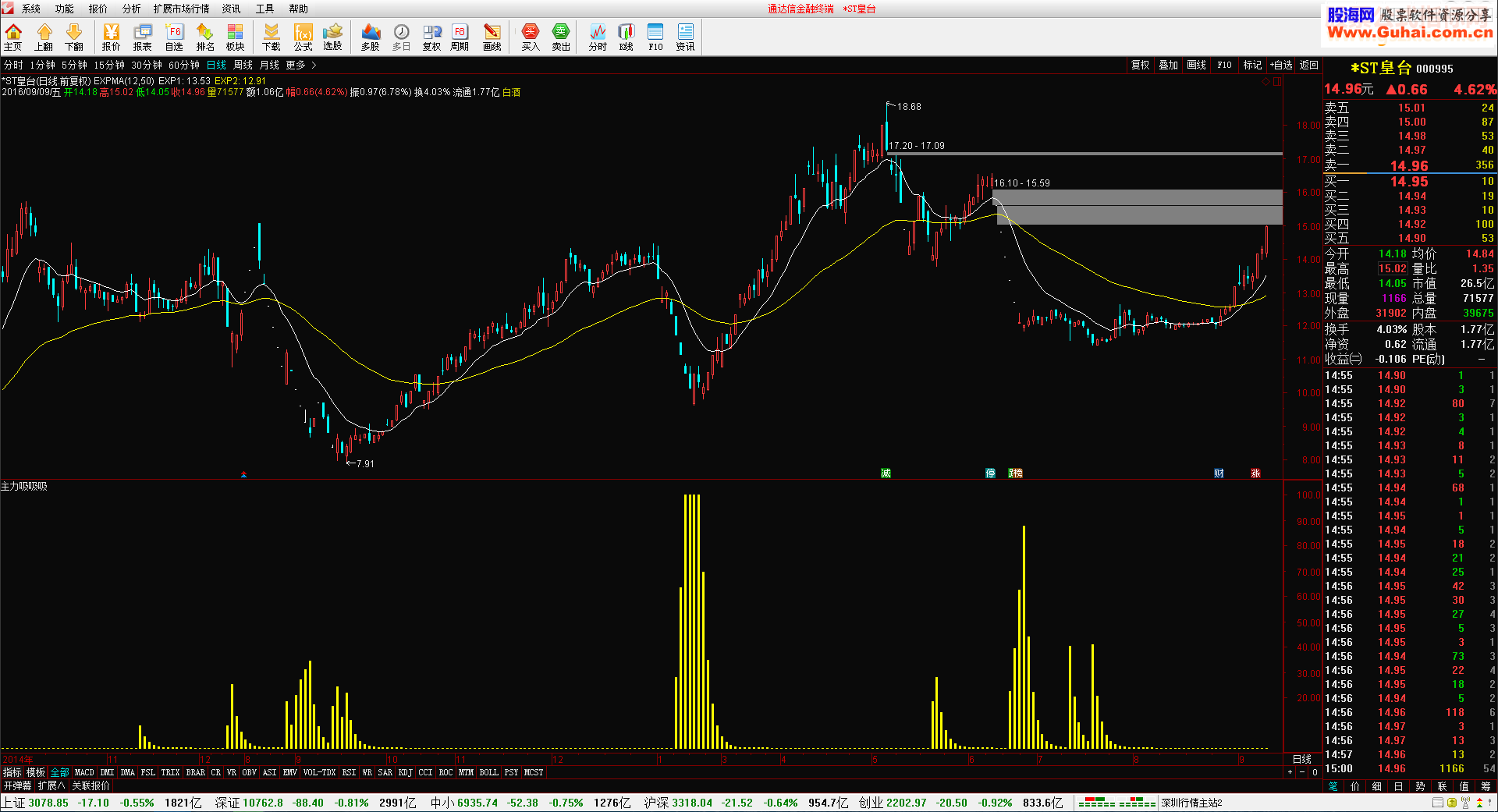
Task: Click the 复权 adjustment toolbar icon
Action: click(x=431, y=37)
